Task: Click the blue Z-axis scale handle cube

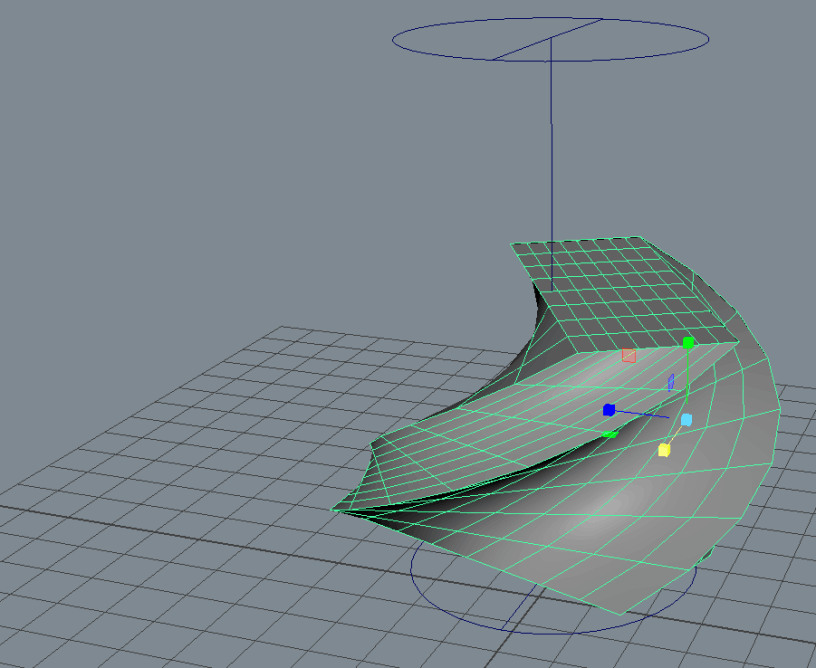Action: click(x=609, y=410)
